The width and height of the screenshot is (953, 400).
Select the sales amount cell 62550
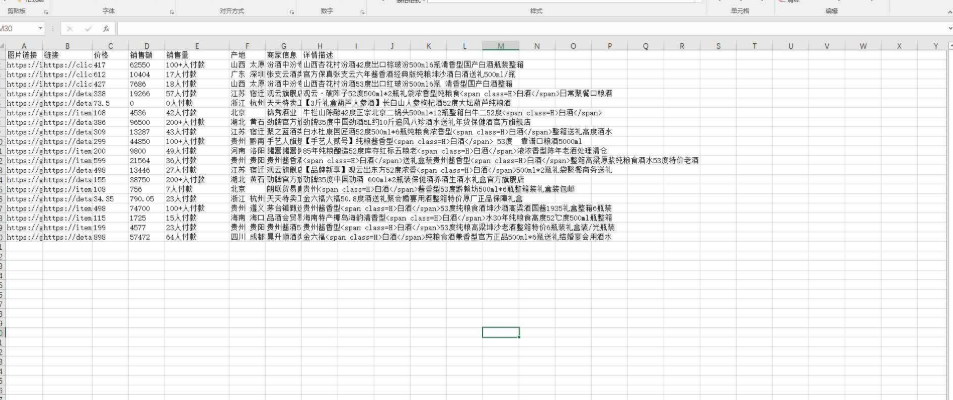point(146,64)
